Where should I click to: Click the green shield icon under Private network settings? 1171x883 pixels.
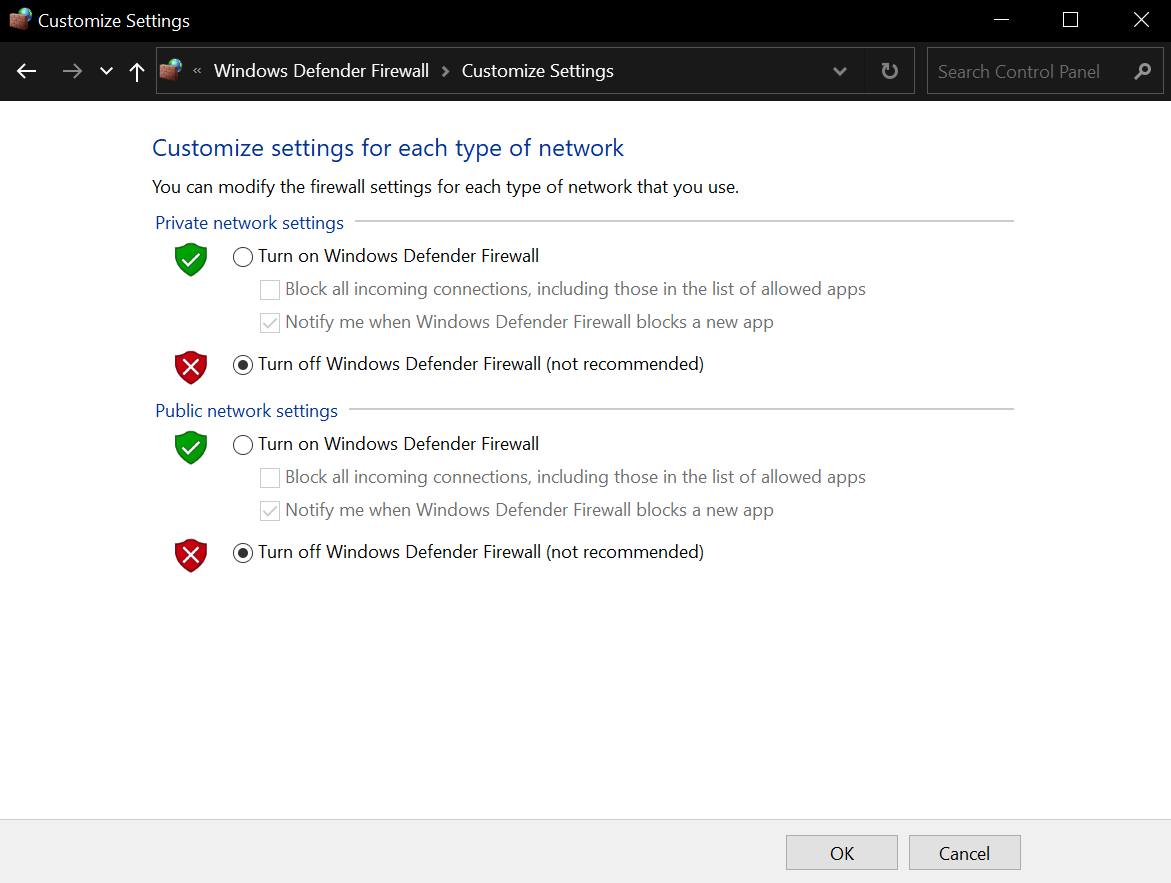click(190, 259)
